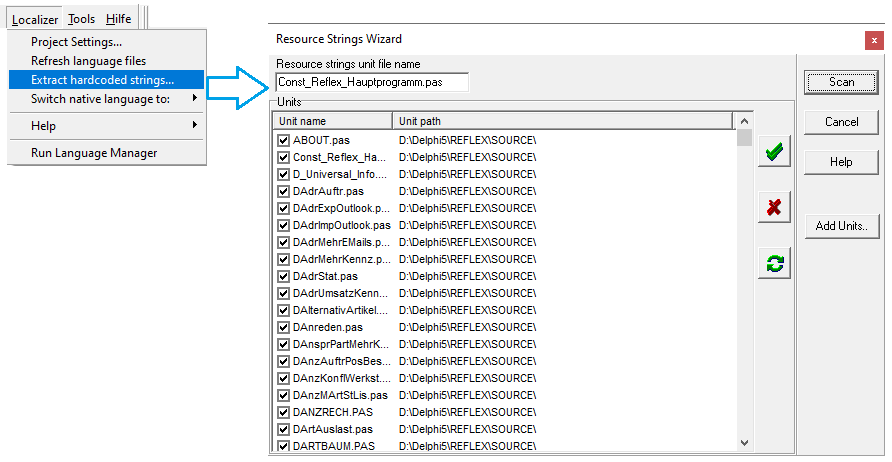Toggle the D_Universal_Info unit checkbox
892x462 pixels.
pos(283,174)
